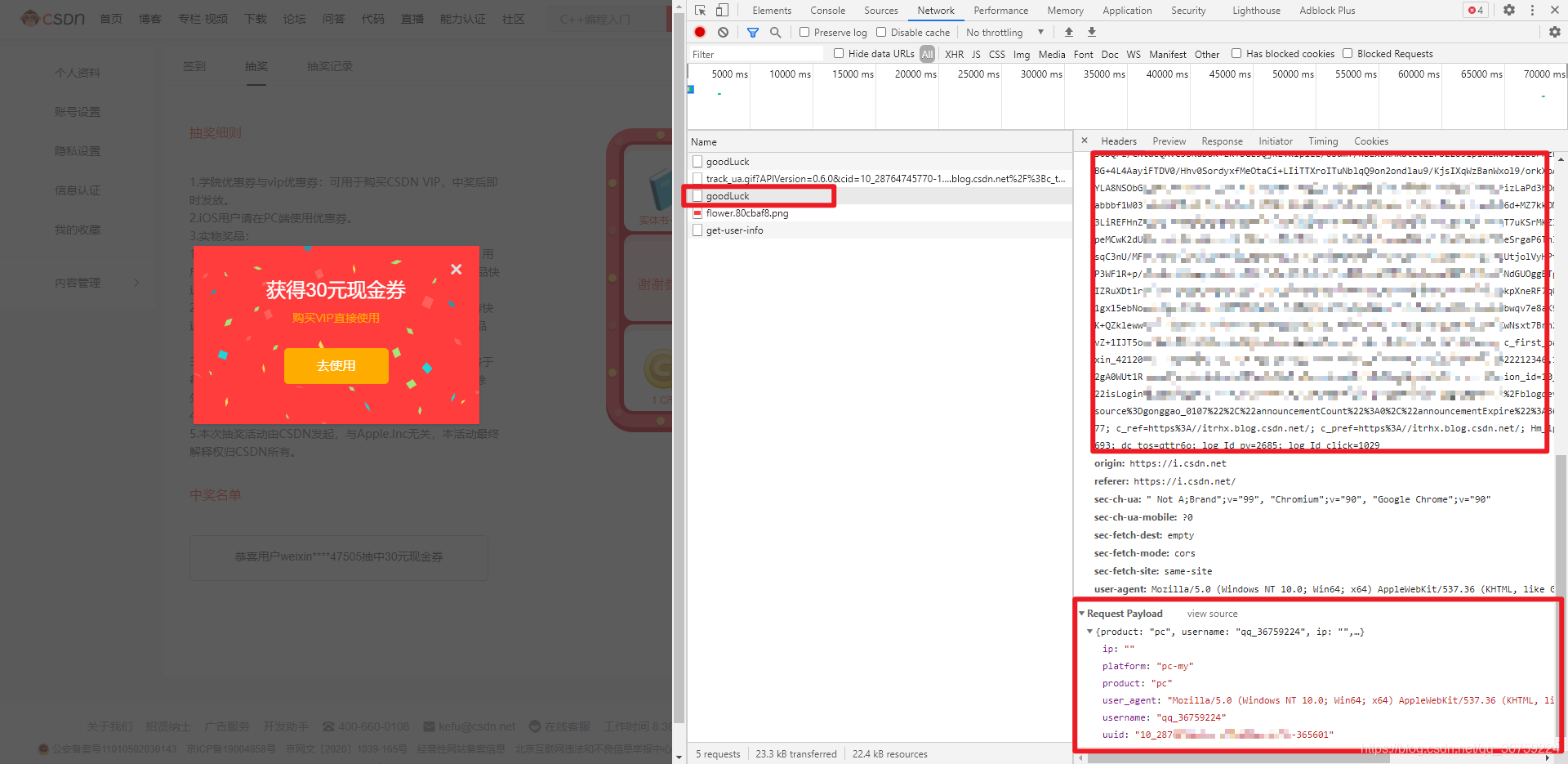
Task: Close the request details pane
Action: (1085, 141)
